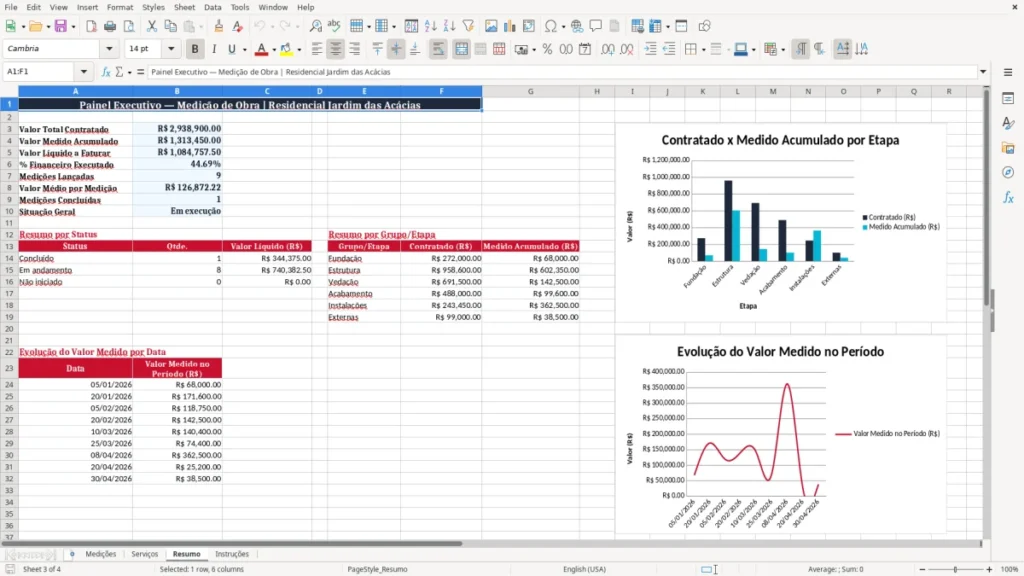The height and width of the screenshot is (576, 1024).
Task: Open the borders dropdown arrow
Action: 703,49
